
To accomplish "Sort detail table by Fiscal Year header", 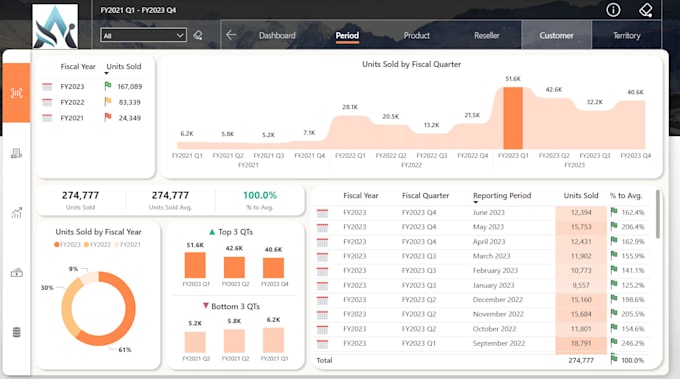I will click(360, 196).
